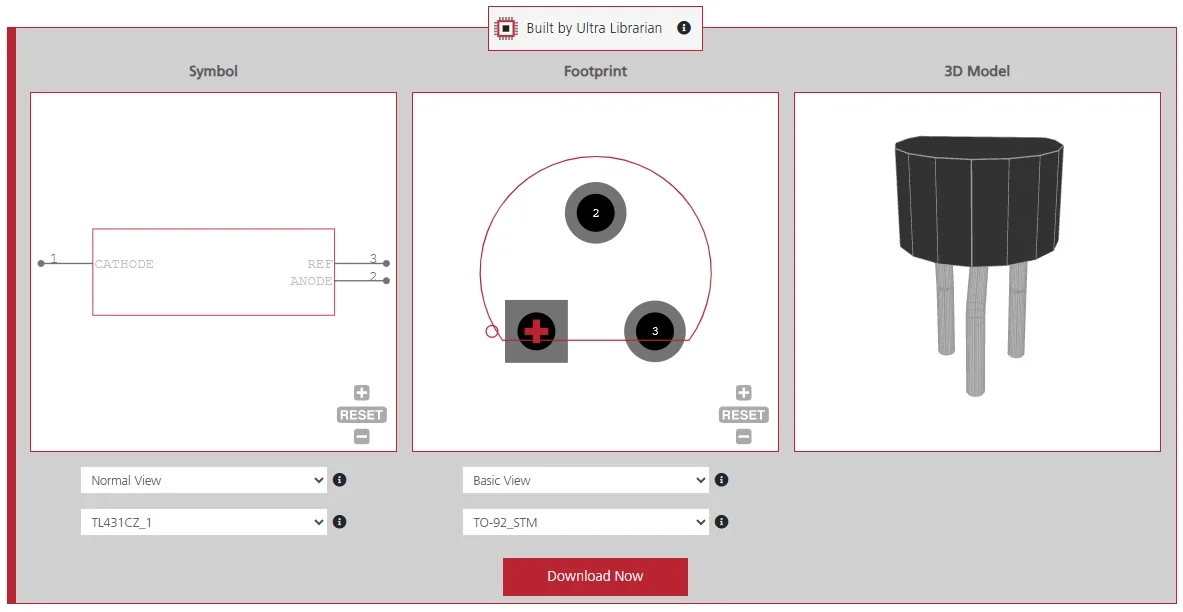Image resolution: width=1183 pixels, height=612 pixels.
Task: Zoom out the Symbol preview with minus
Action: click(361, 436)
